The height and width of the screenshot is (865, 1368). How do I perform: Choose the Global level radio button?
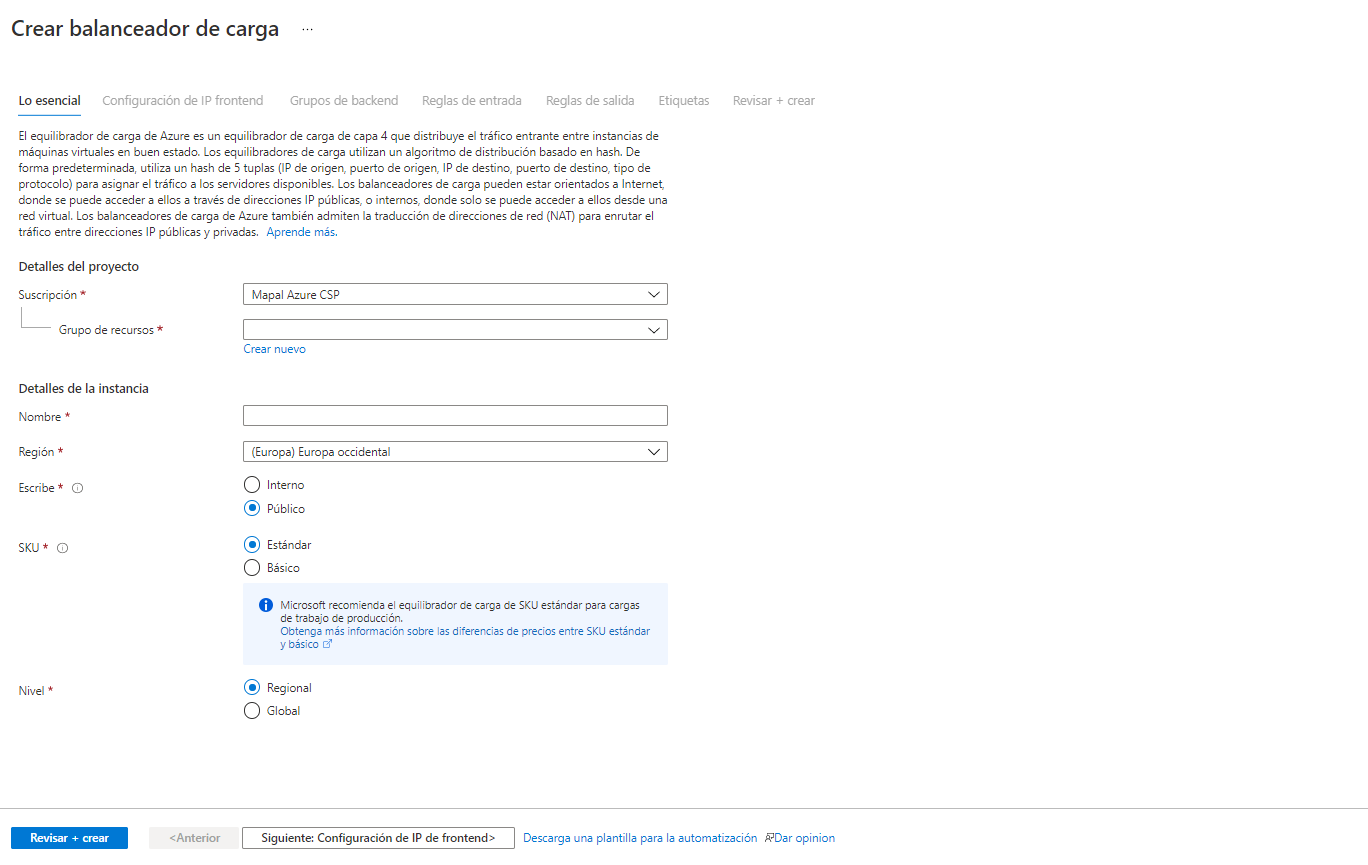tap(252, 711)
